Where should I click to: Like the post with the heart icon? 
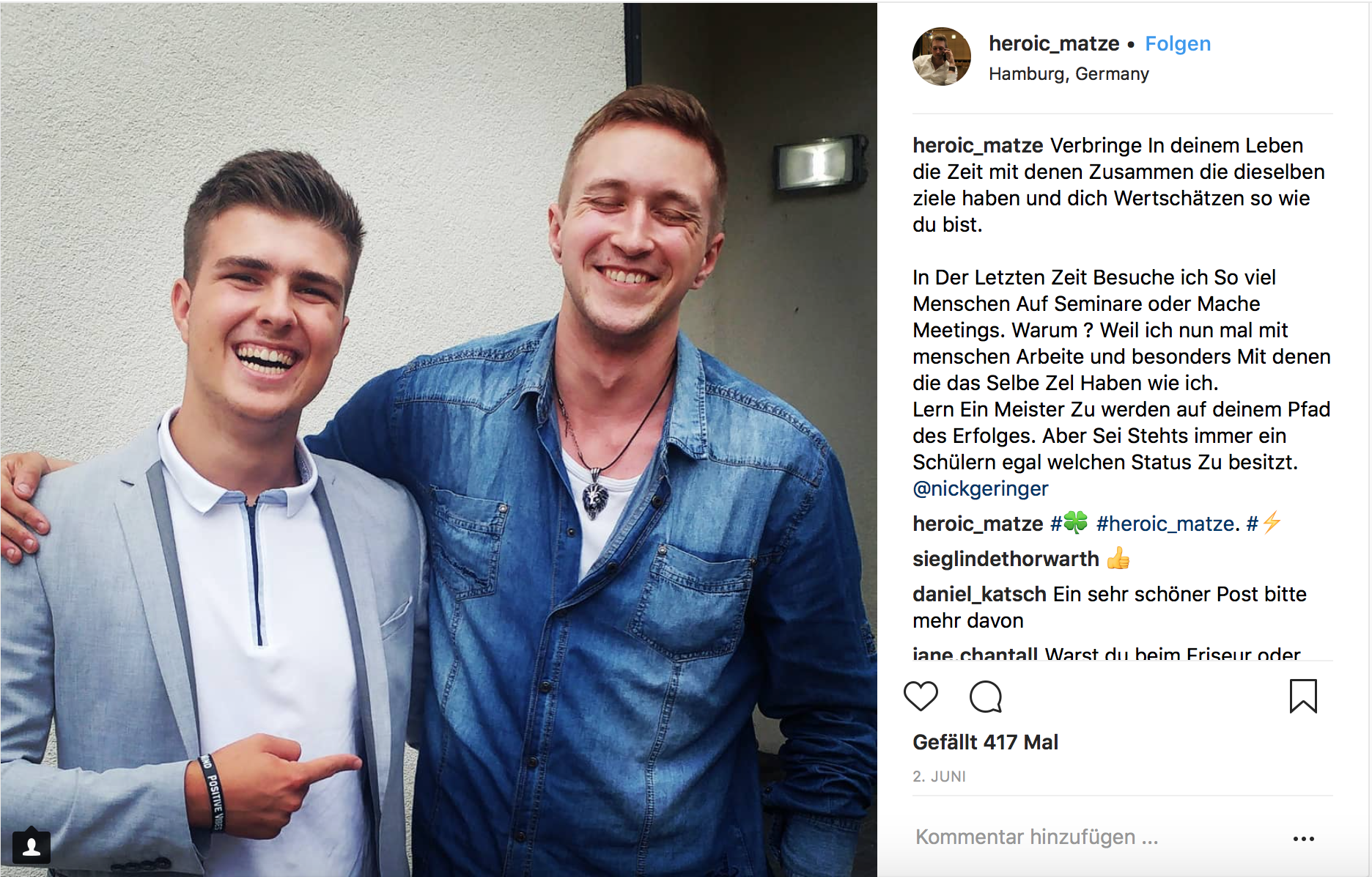click(x=921, y=696)
